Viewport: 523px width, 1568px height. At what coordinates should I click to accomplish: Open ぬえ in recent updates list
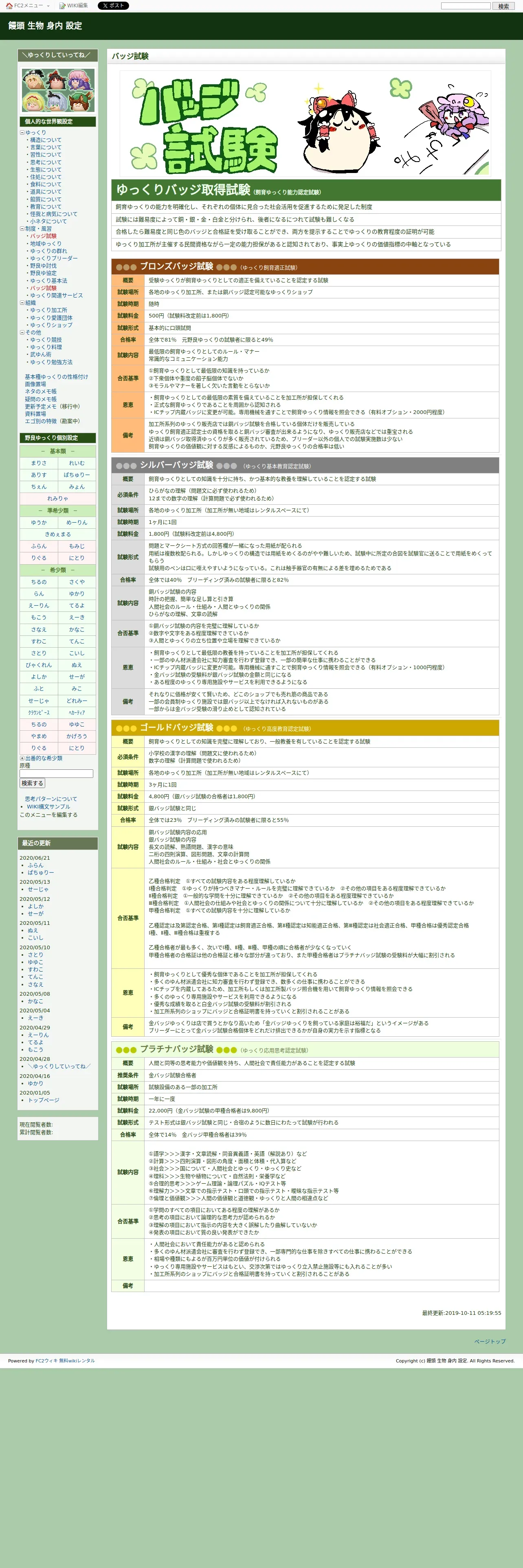point(33,931)
